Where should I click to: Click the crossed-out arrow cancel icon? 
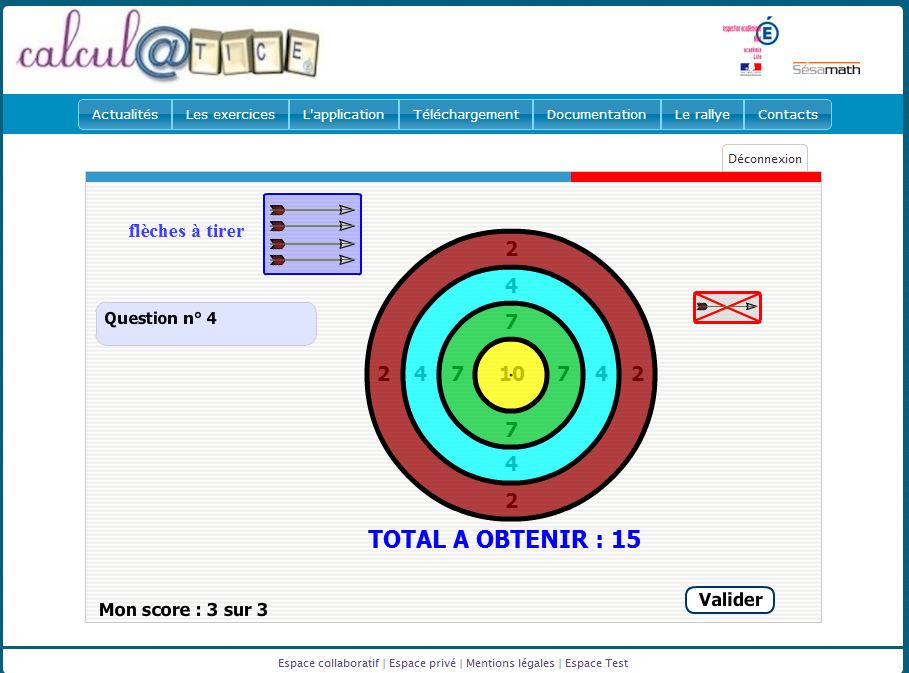727,307
